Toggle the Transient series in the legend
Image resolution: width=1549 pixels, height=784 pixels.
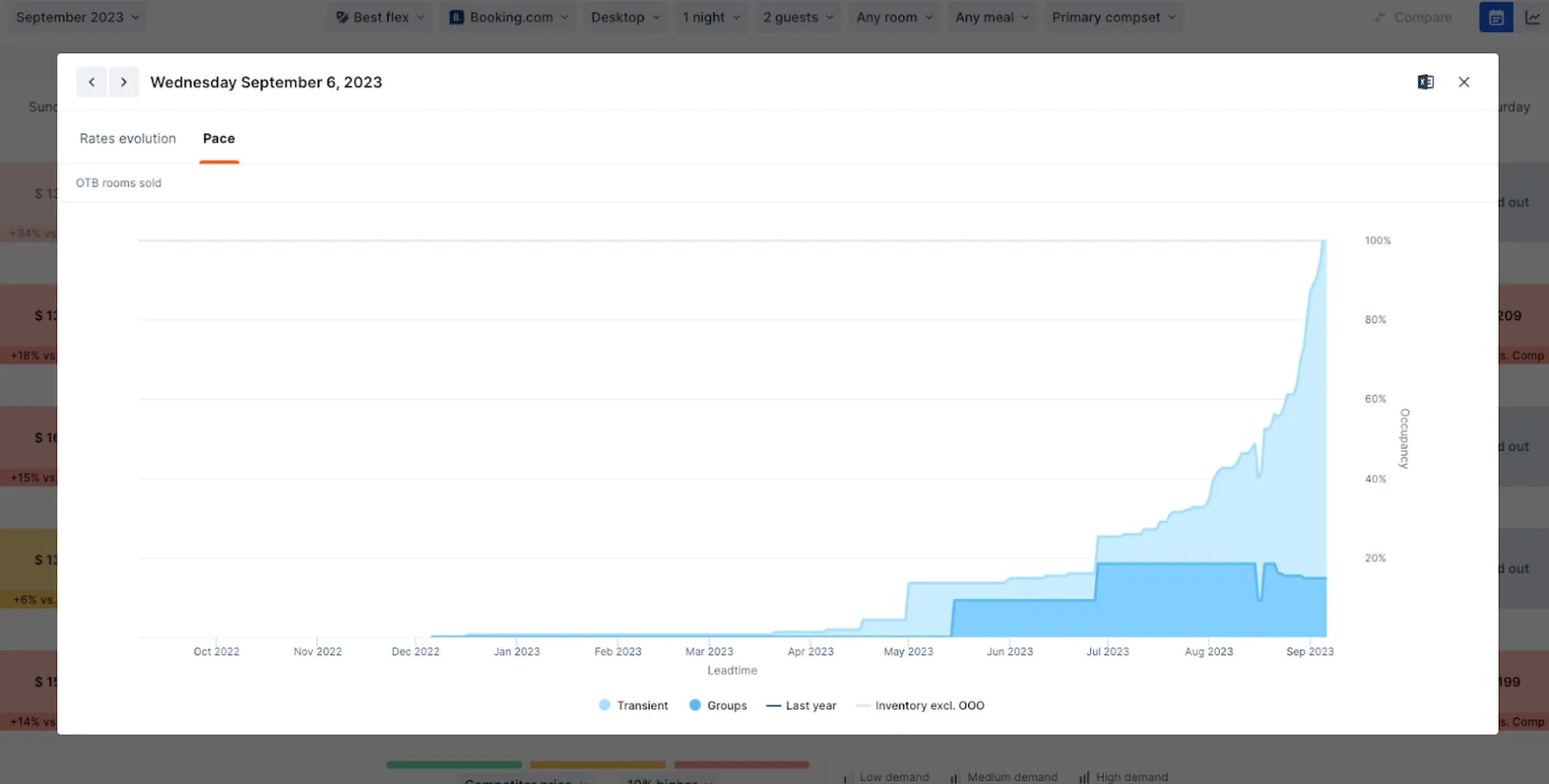coord(632,705)
